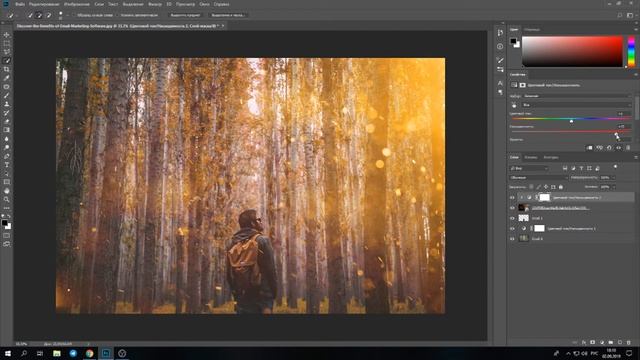This screenshot has height=360, width=640.
Task: Open the Layers panel menu
Action: 636,157
